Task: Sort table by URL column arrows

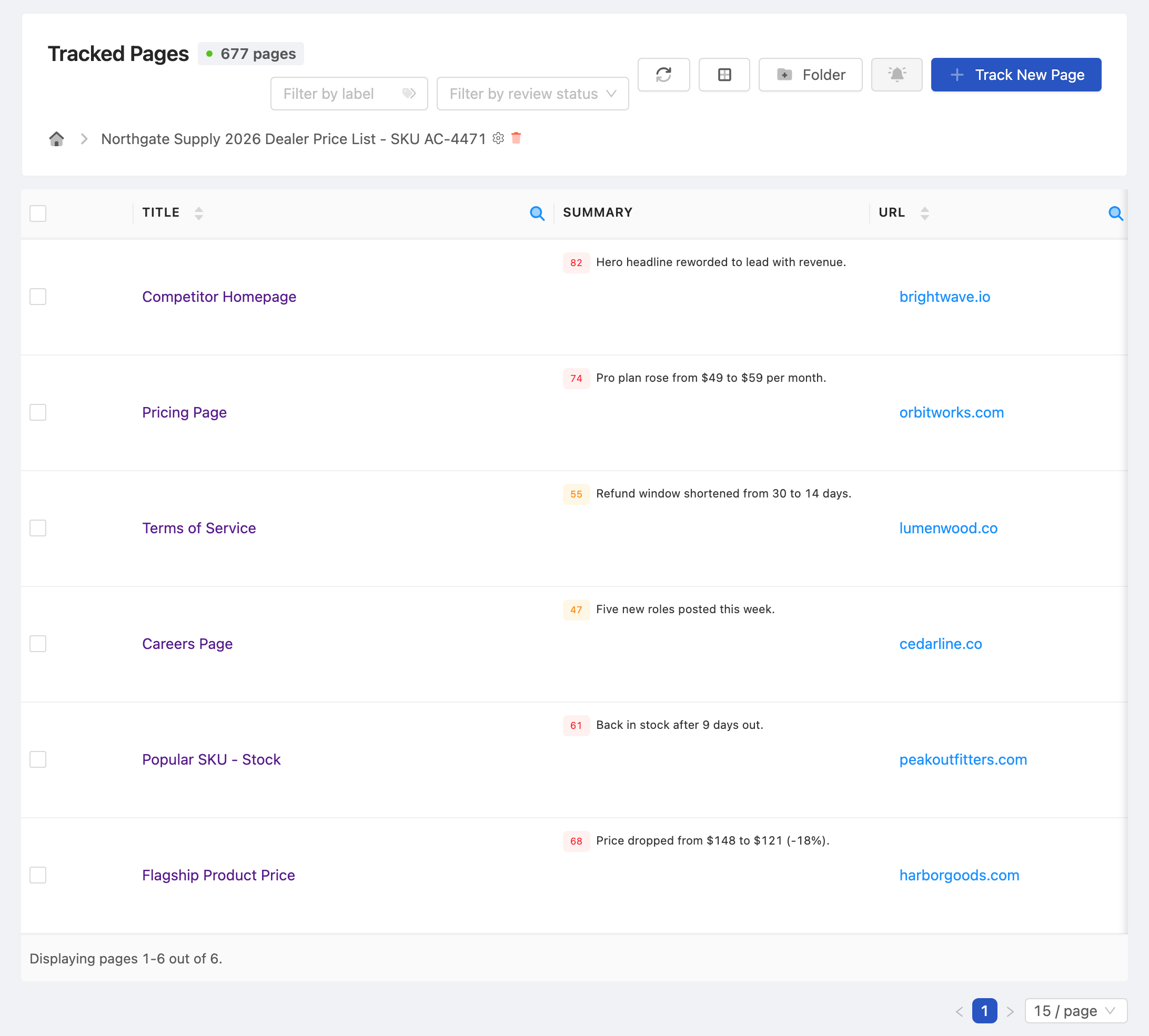Action: [925, 213]
